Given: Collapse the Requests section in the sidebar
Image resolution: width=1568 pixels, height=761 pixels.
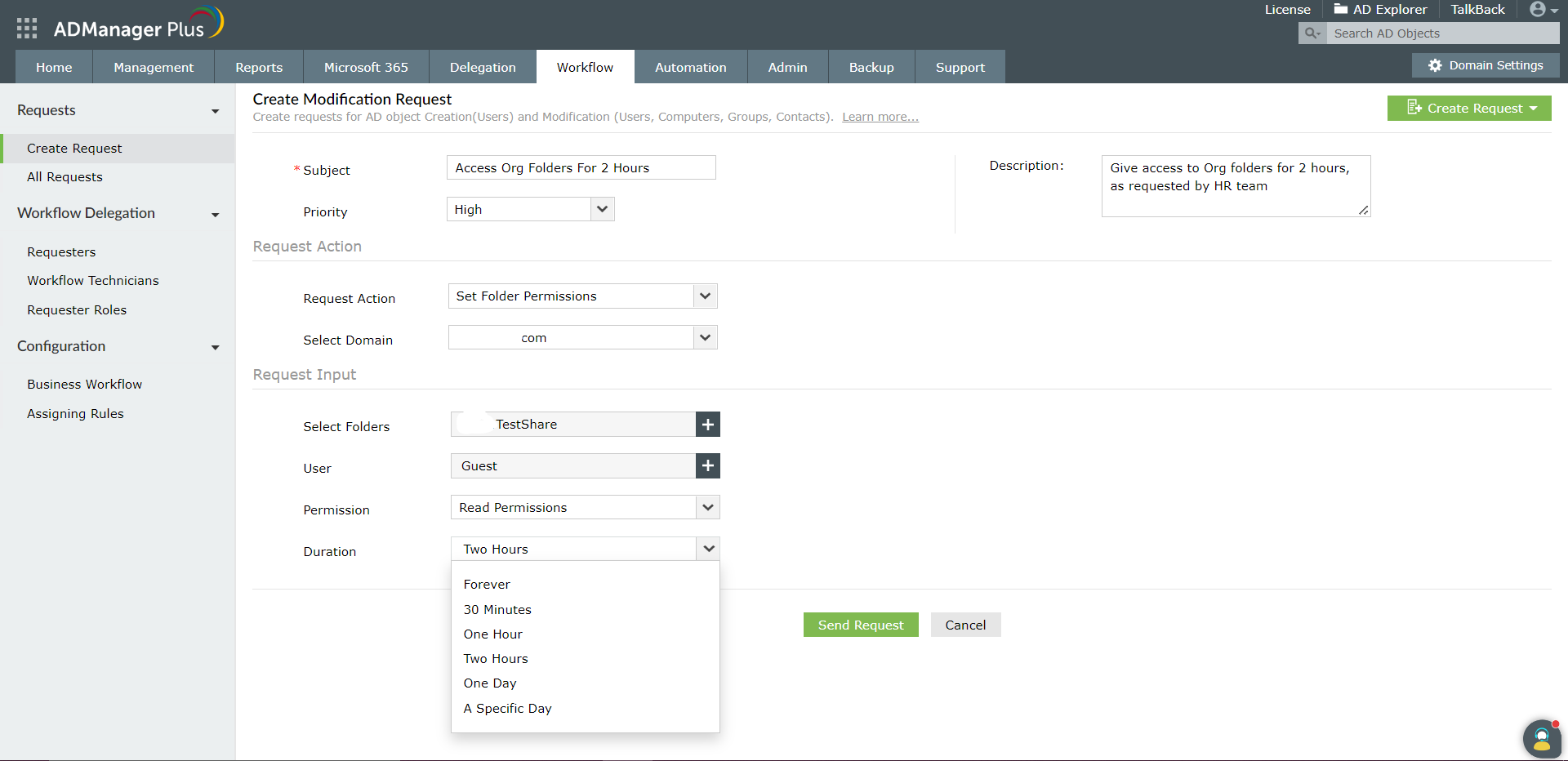Looking at the screenshot, I should [215, 110].
